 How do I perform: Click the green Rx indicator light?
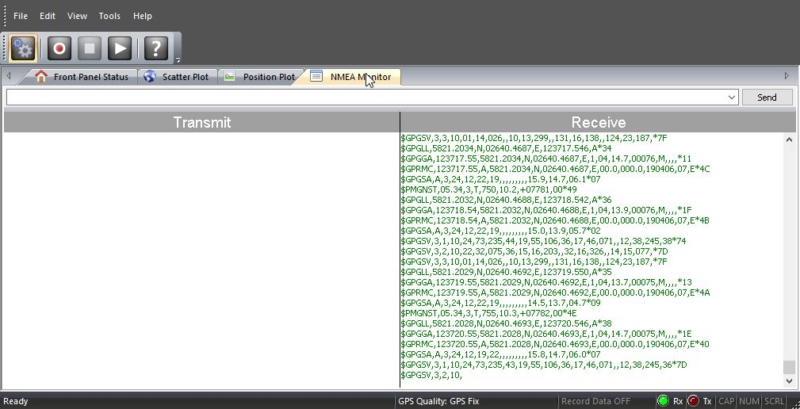coord(662,401)
